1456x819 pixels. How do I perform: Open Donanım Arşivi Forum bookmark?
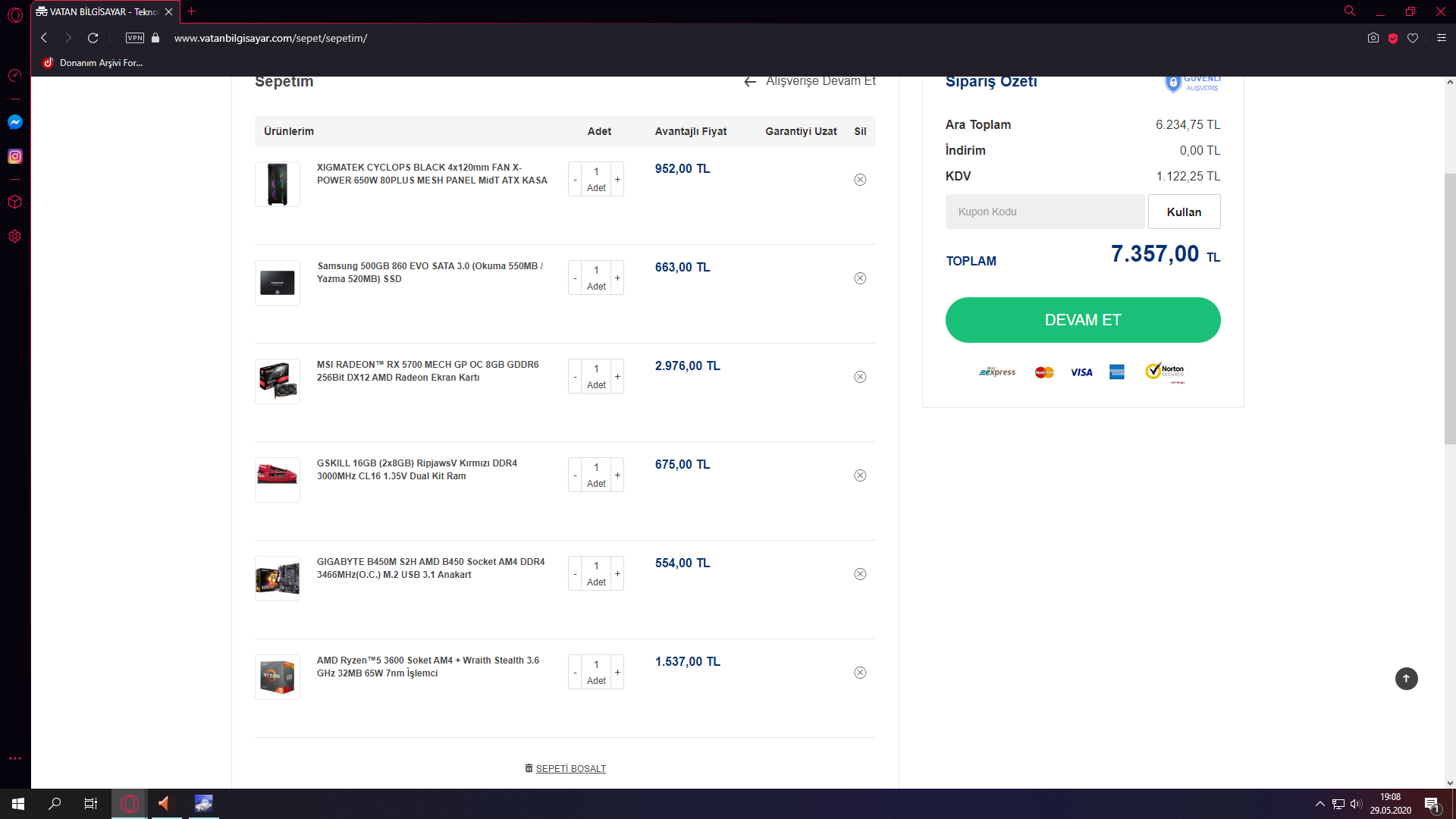click(x=93, y=63)
